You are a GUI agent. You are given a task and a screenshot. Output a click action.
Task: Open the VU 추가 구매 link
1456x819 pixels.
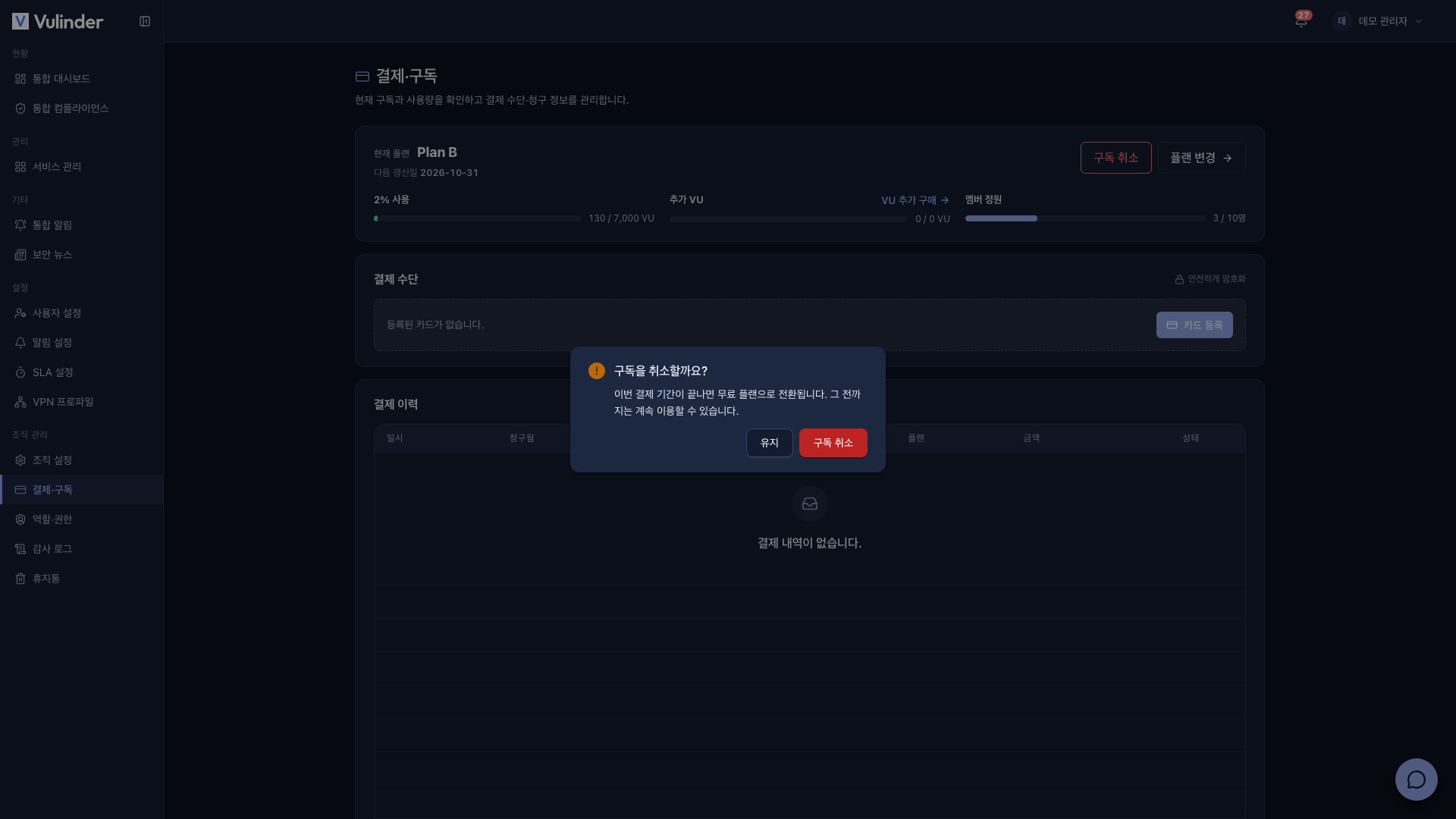[x=915, y=200]
